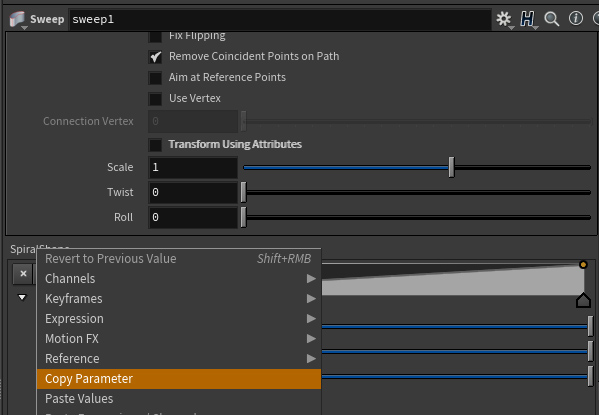Open the Channels submenu

(x=179, y=279)
